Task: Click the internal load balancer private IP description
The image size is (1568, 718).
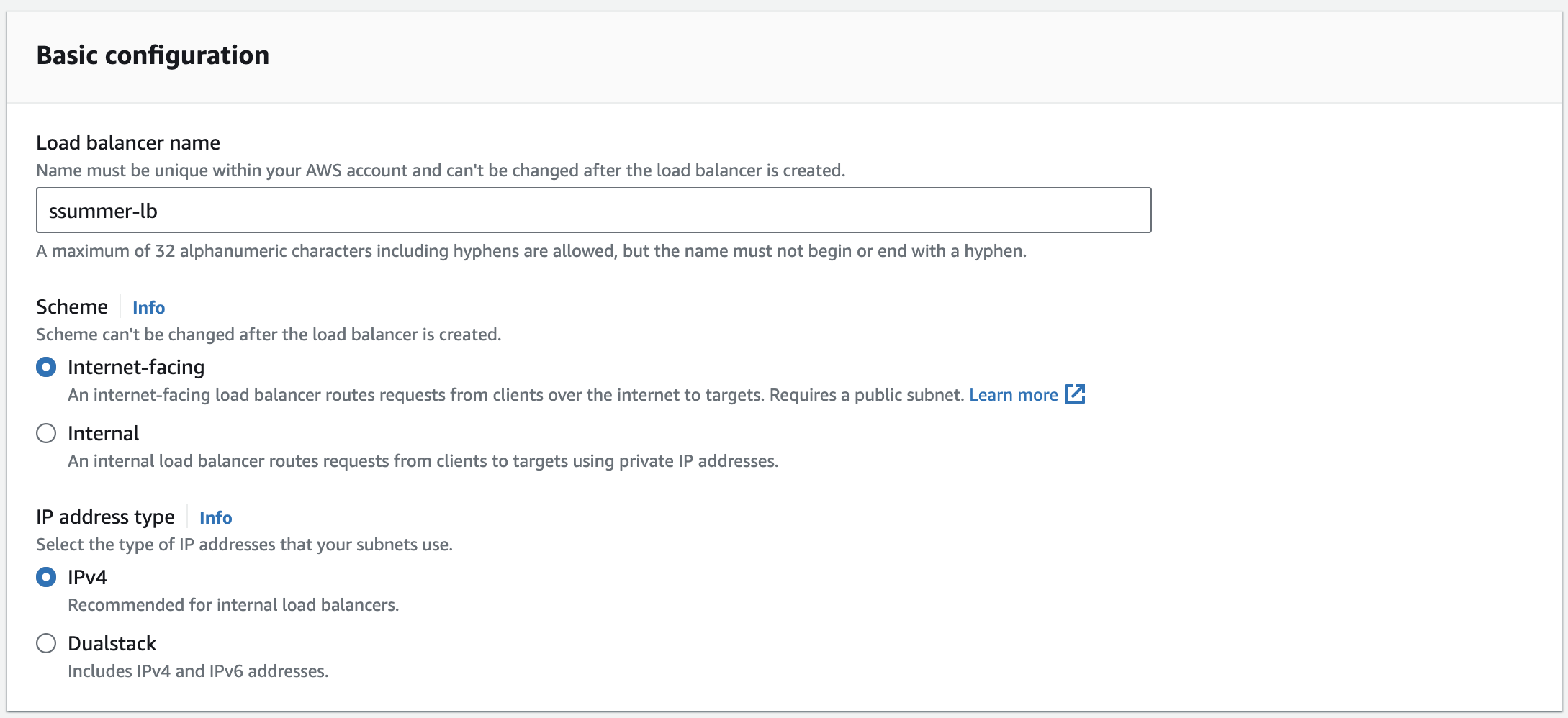Action: click(423, 461)
